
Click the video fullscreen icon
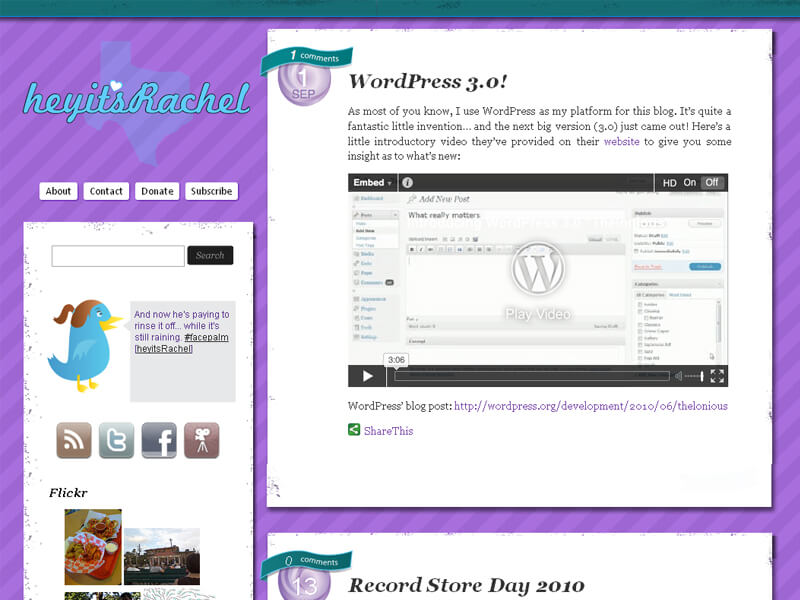pos(717,376)
